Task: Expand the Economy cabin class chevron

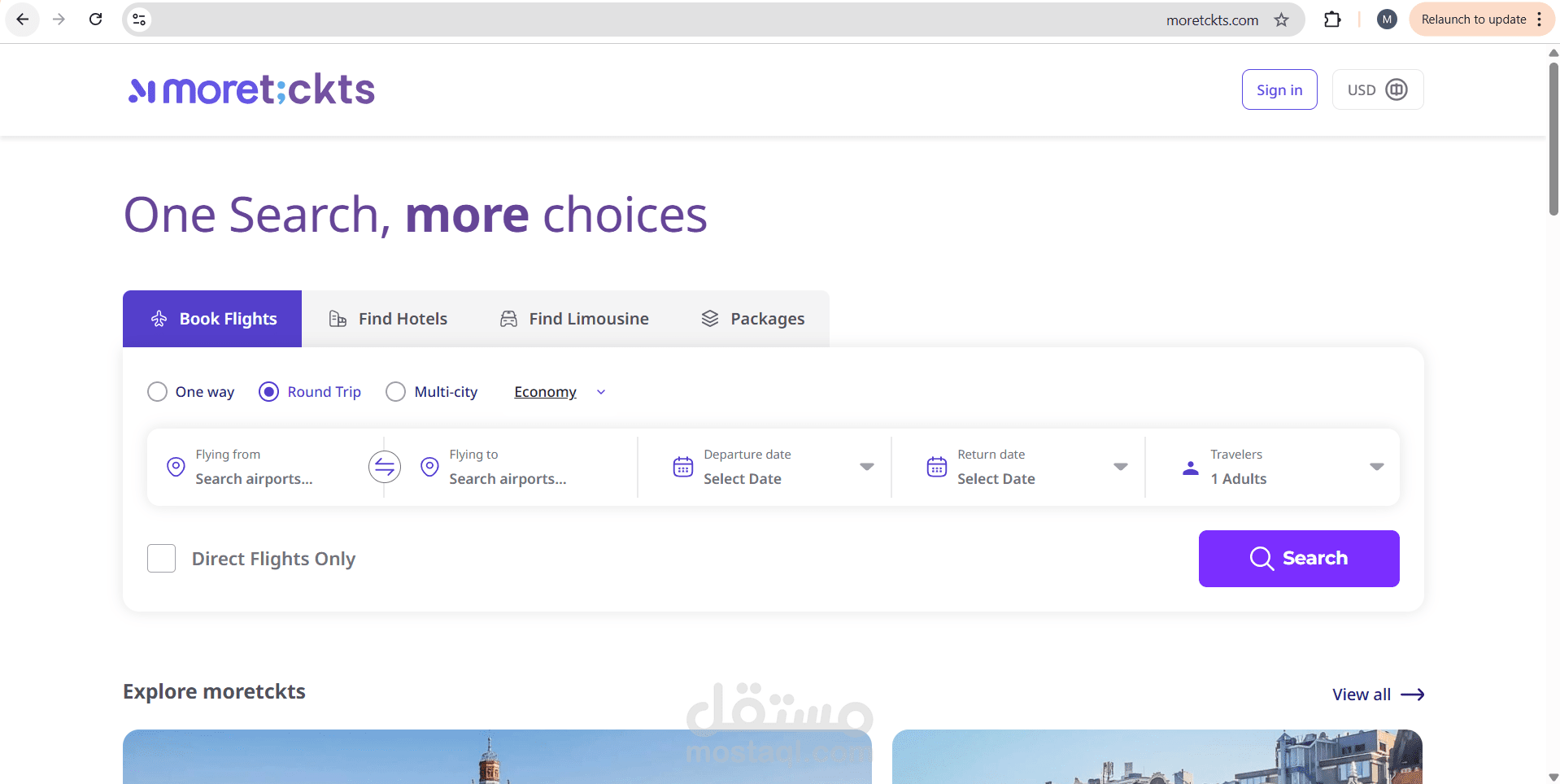Action: [x=601, y=392]
